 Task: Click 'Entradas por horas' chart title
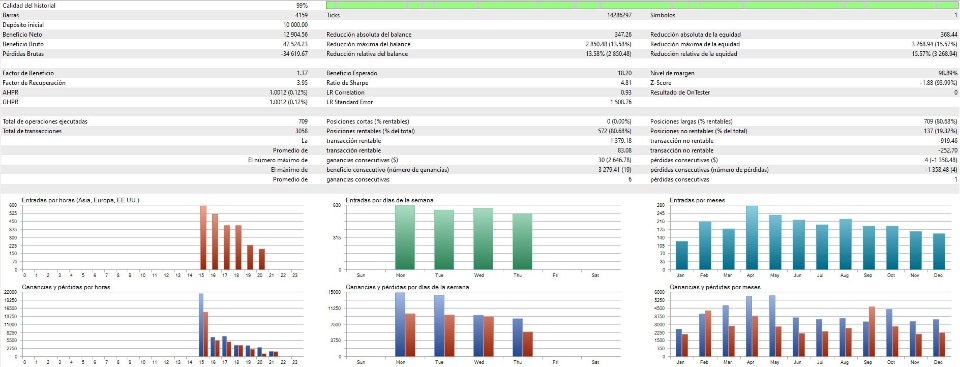(81, 200)
